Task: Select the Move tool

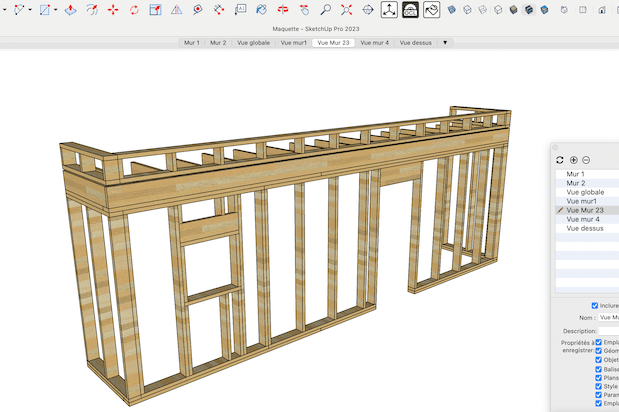Action: [112, 10]
